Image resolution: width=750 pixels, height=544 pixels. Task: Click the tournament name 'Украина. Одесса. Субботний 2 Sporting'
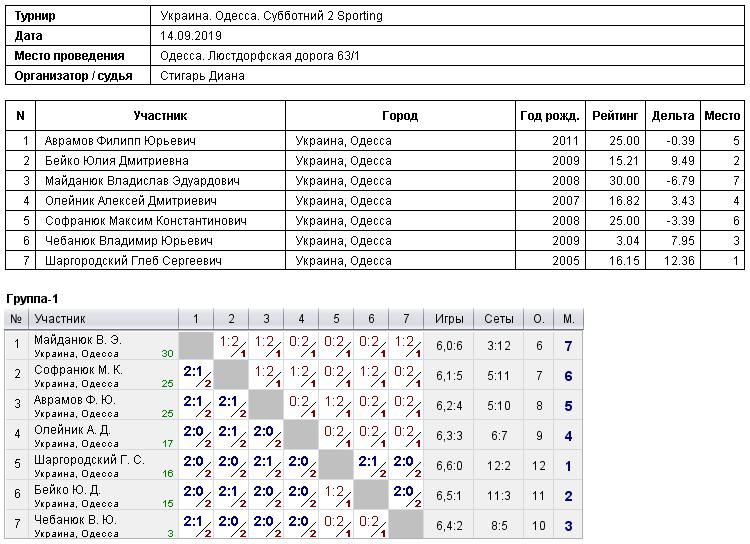pos(271,16)
